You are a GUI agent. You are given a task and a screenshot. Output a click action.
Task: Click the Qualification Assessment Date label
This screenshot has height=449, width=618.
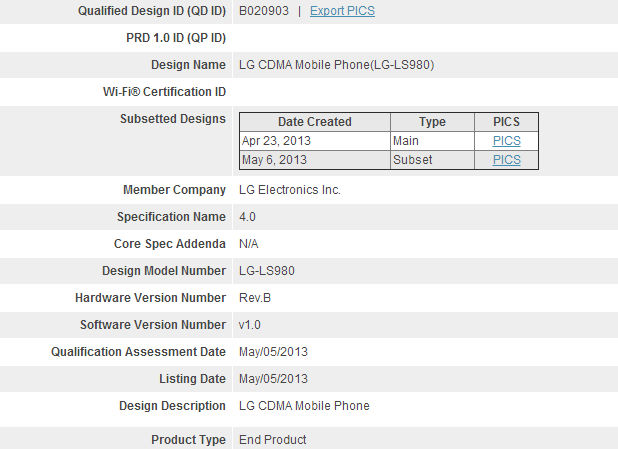(138, 352)
